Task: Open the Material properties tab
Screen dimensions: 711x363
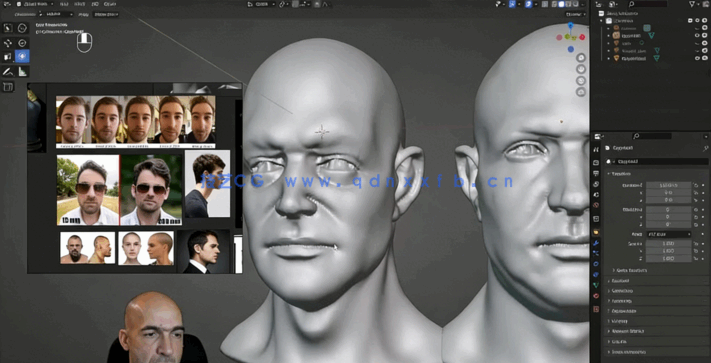Action: click(596, 296)
